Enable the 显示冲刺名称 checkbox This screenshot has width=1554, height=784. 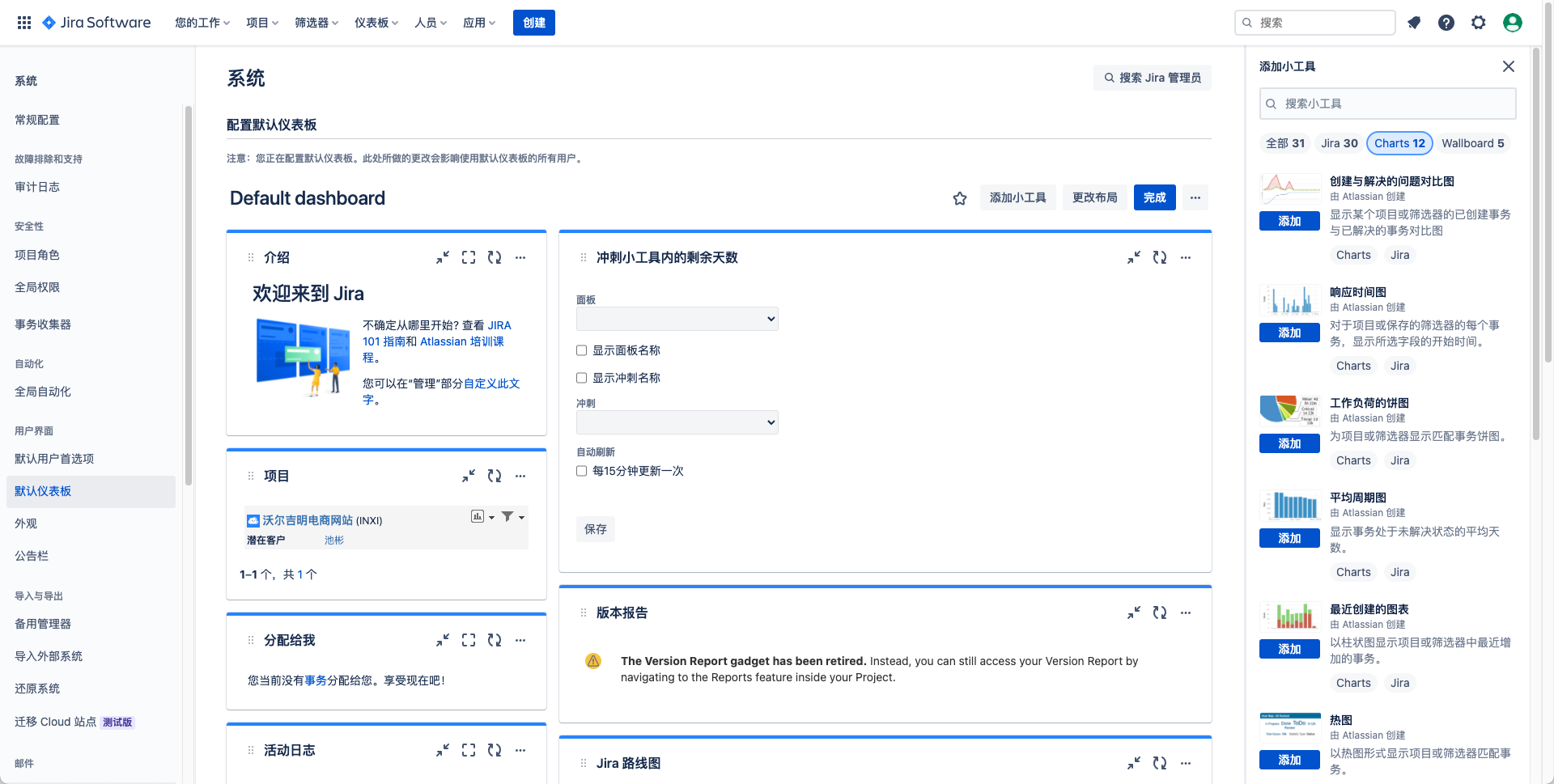coord(581,378)
